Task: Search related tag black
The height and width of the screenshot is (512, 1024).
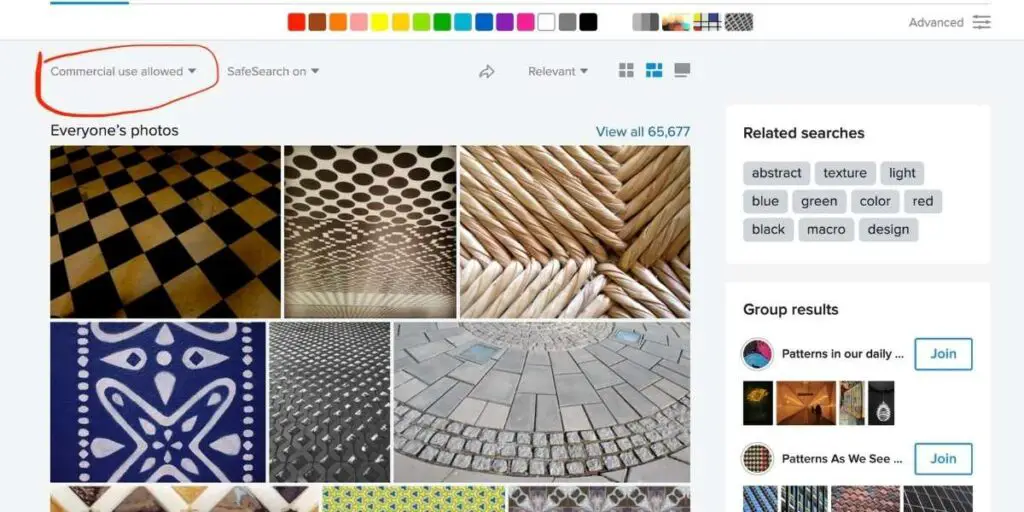Action: [768, 229]
